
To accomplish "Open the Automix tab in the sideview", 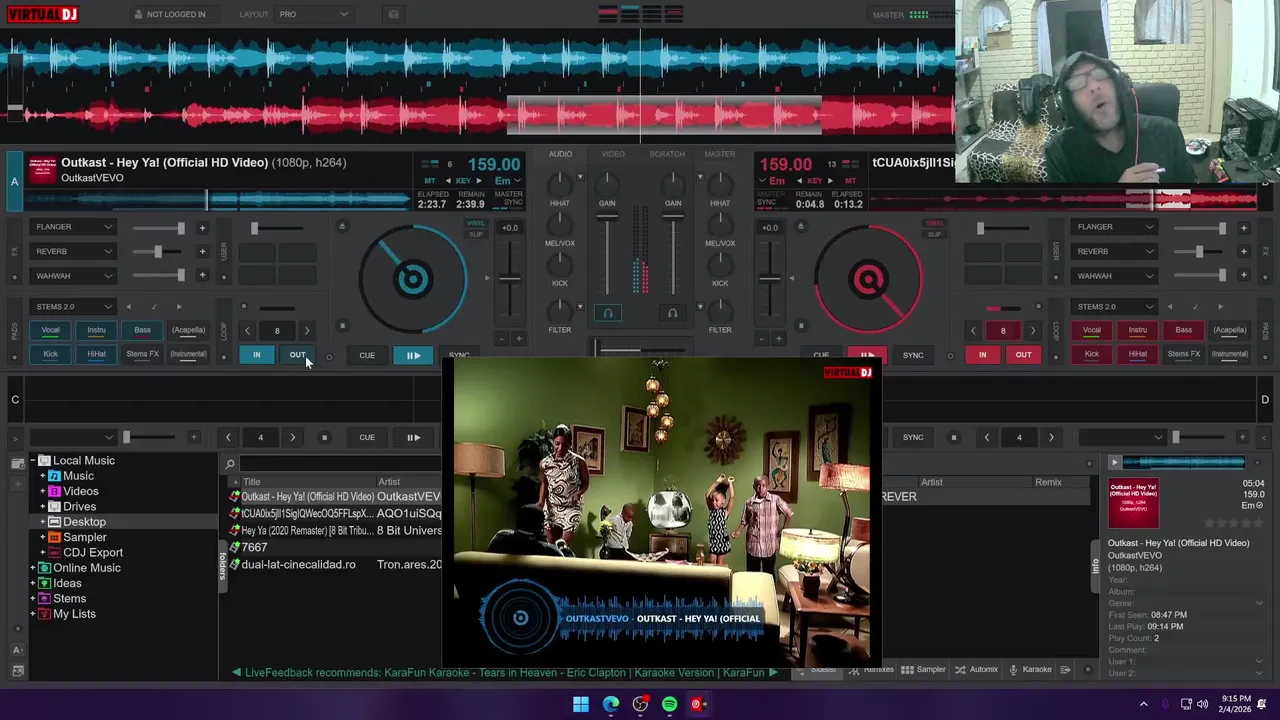I will point(977,670).
